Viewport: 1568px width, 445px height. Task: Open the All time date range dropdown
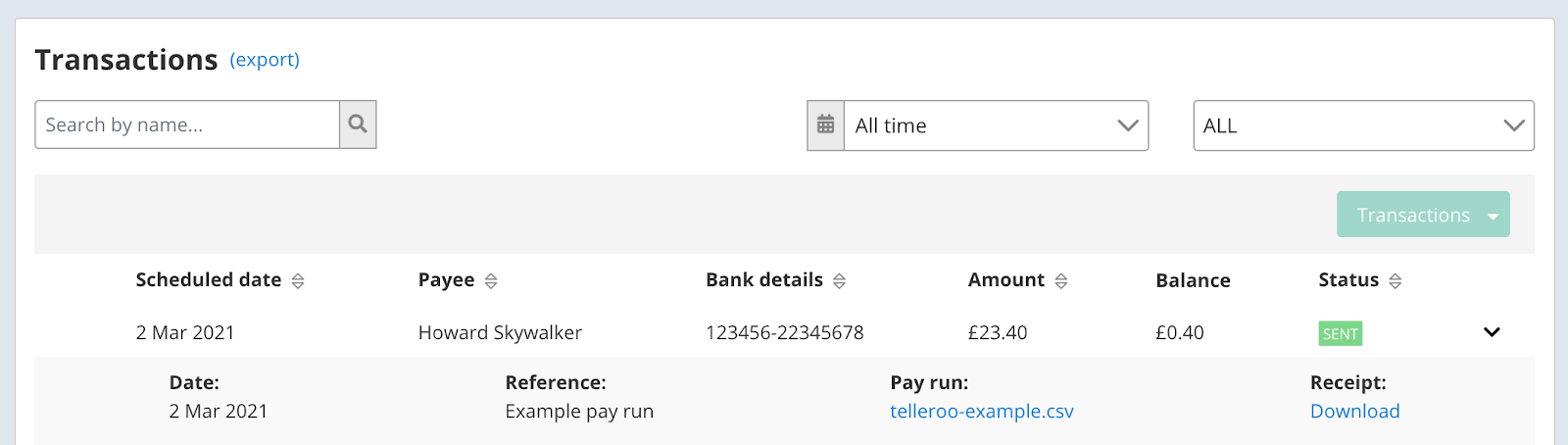pos(996,125)
